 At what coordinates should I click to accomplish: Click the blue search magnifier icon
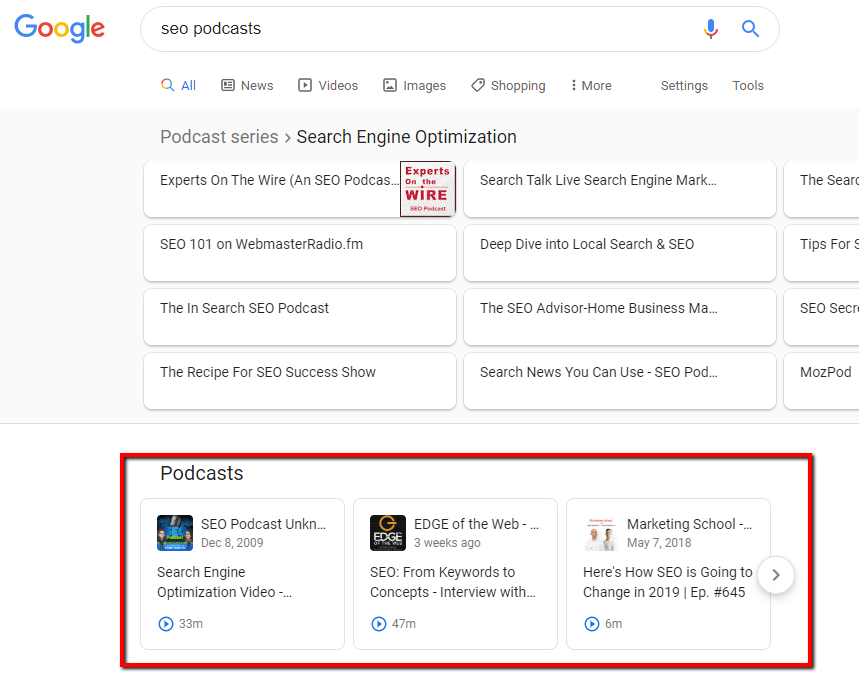pos(750,28)
